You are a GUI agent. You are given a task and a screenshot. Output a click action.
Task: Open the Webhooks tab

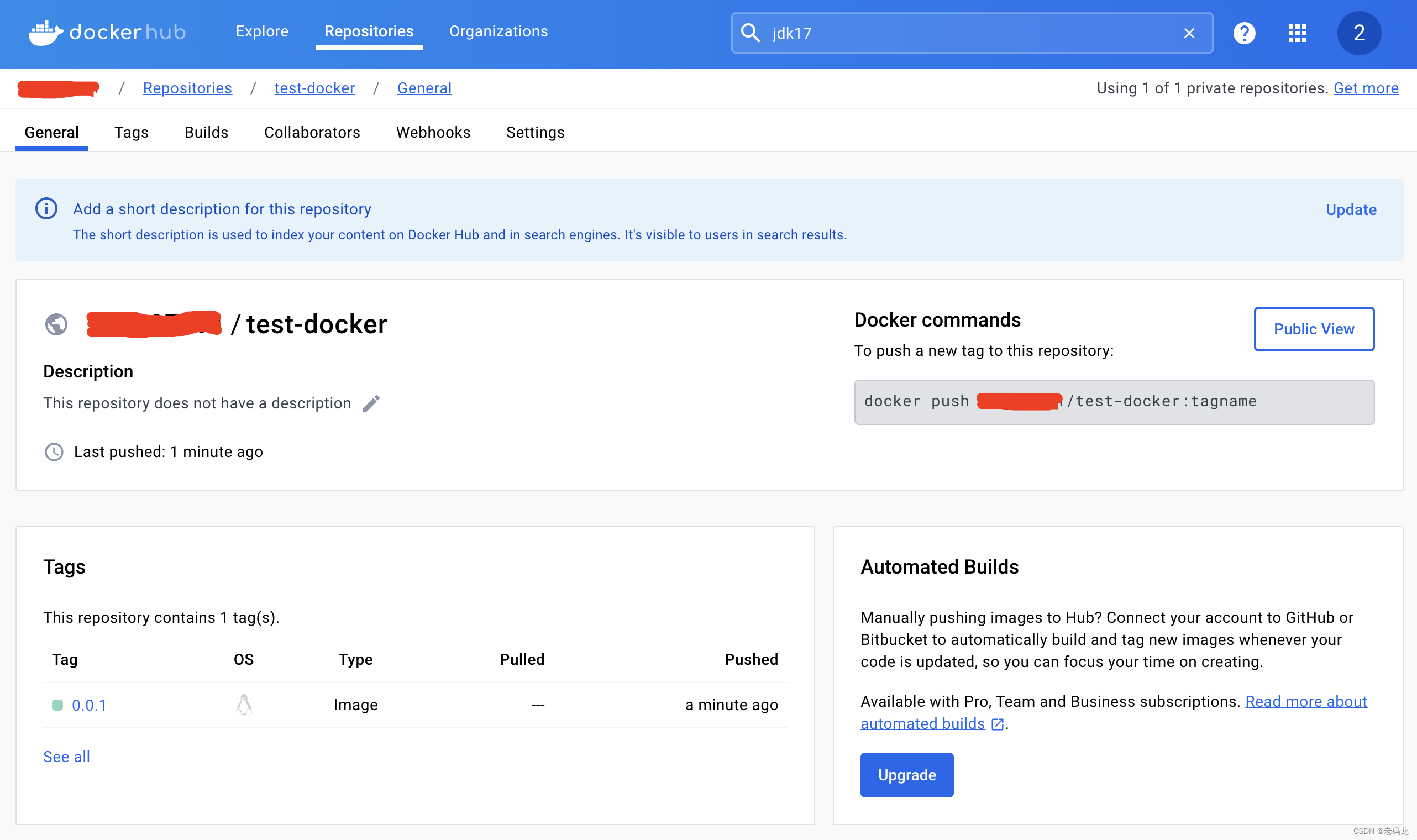click(433, 132)
